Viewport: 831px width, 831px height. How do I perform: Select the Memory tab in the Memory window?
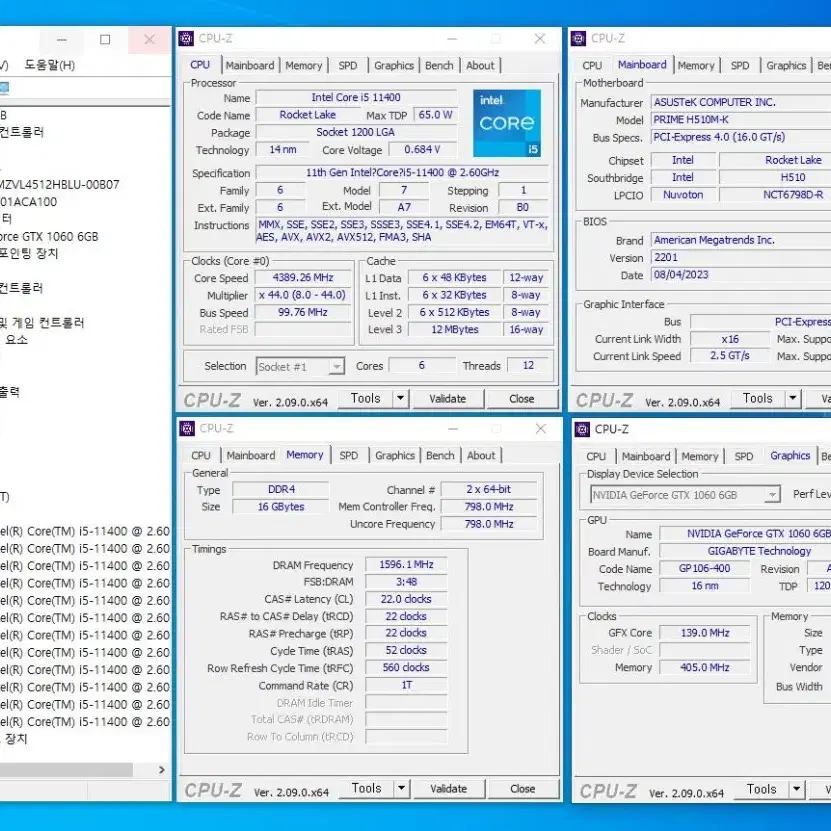pos(305,455)
